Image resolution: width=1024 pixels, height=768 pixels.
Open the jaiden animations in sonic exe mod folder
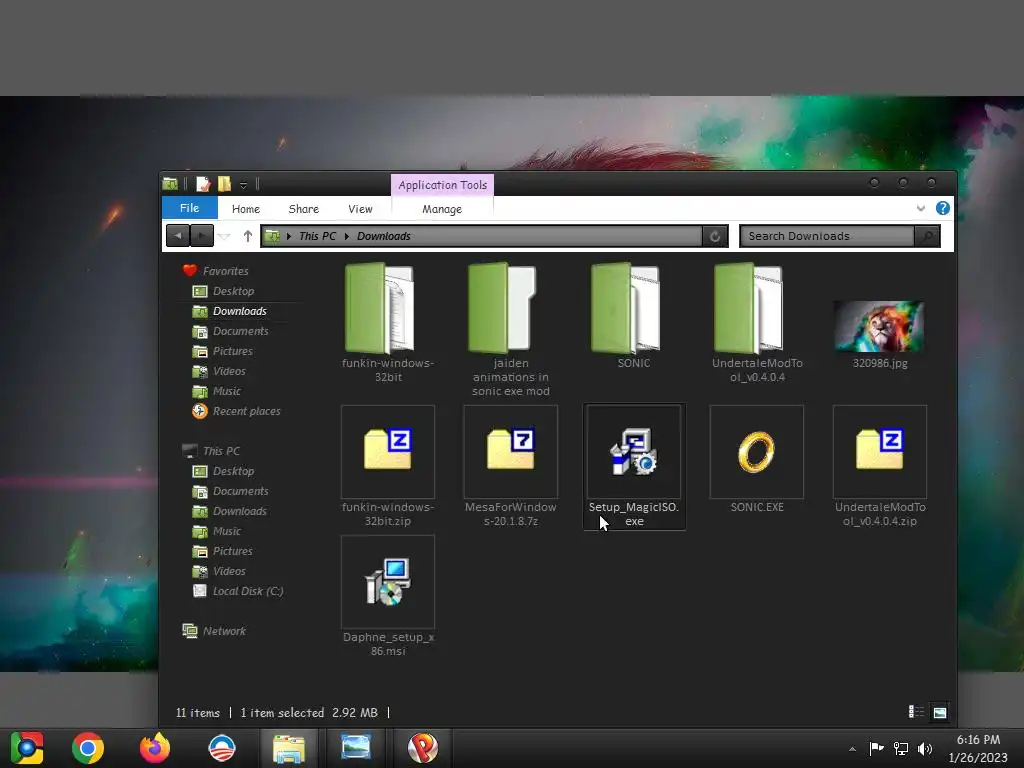click(x=510, y=328)
